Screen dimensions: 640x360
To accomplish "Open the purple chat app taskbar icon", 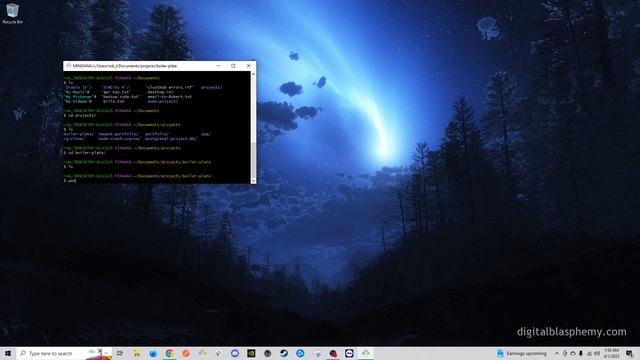I will point(235,353).
